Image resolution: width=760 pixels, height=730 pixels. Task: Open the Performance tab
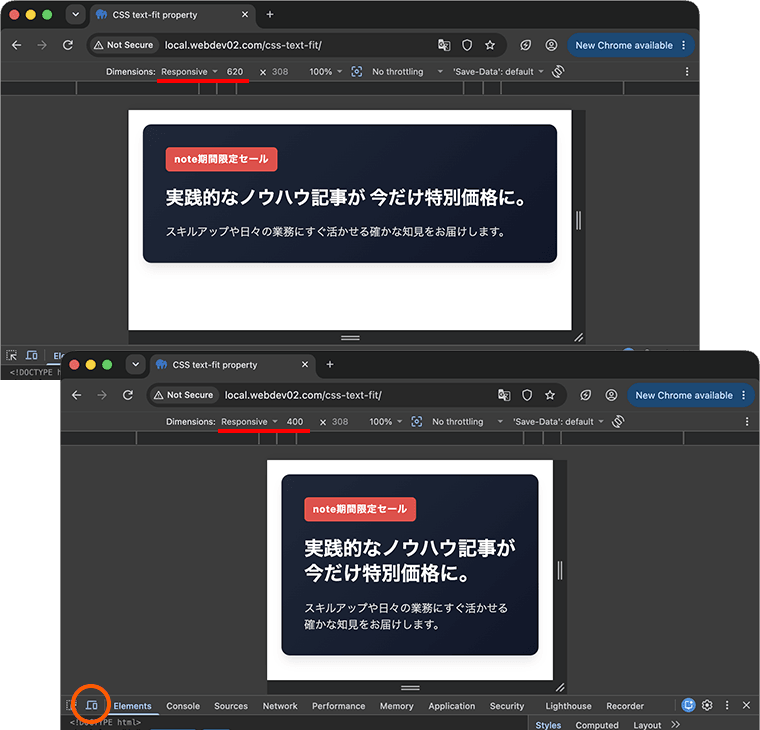[338, 706]
